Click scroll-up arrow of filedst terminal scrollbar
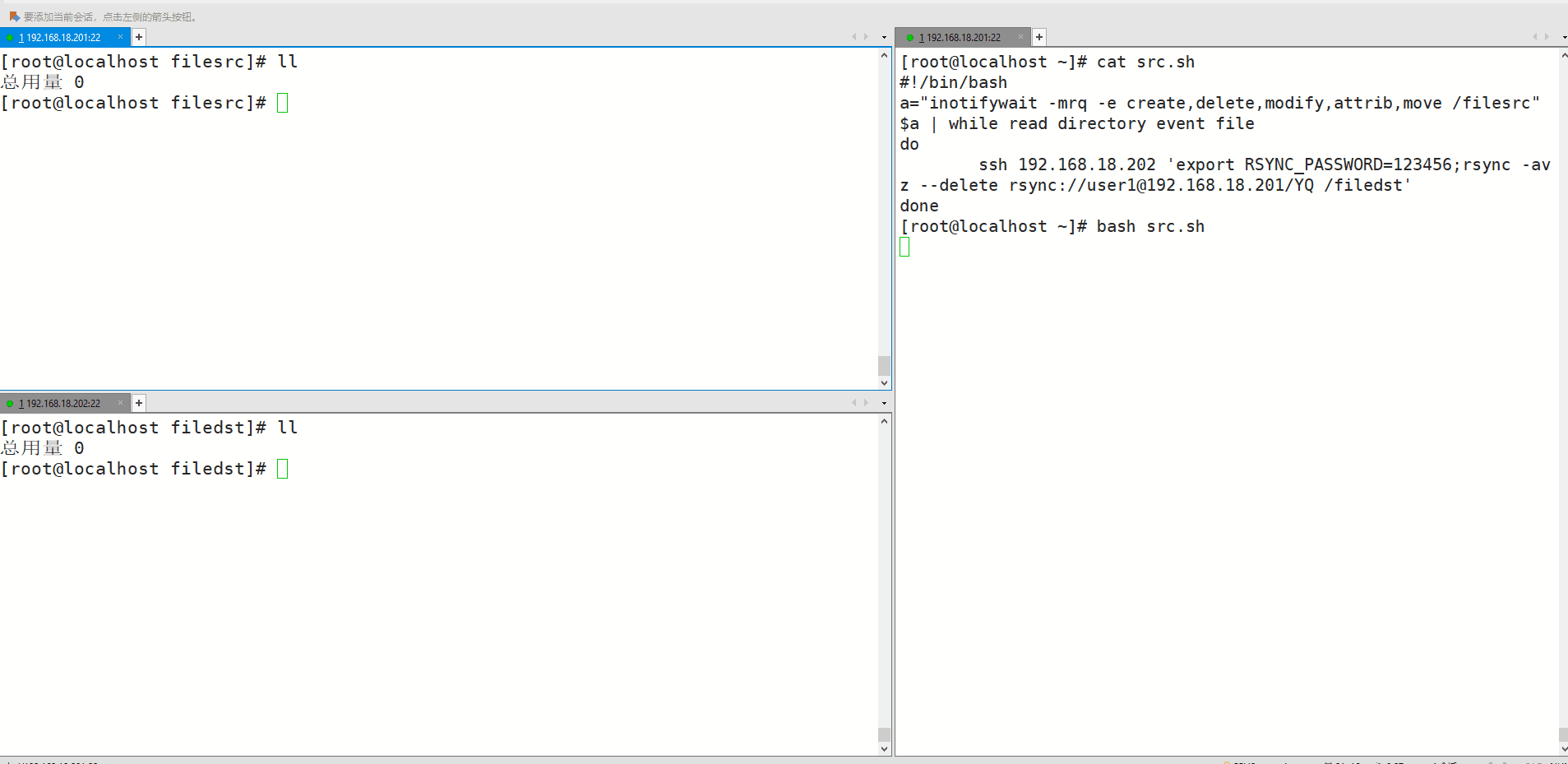 pyautogui.click(x=884, y=421)
